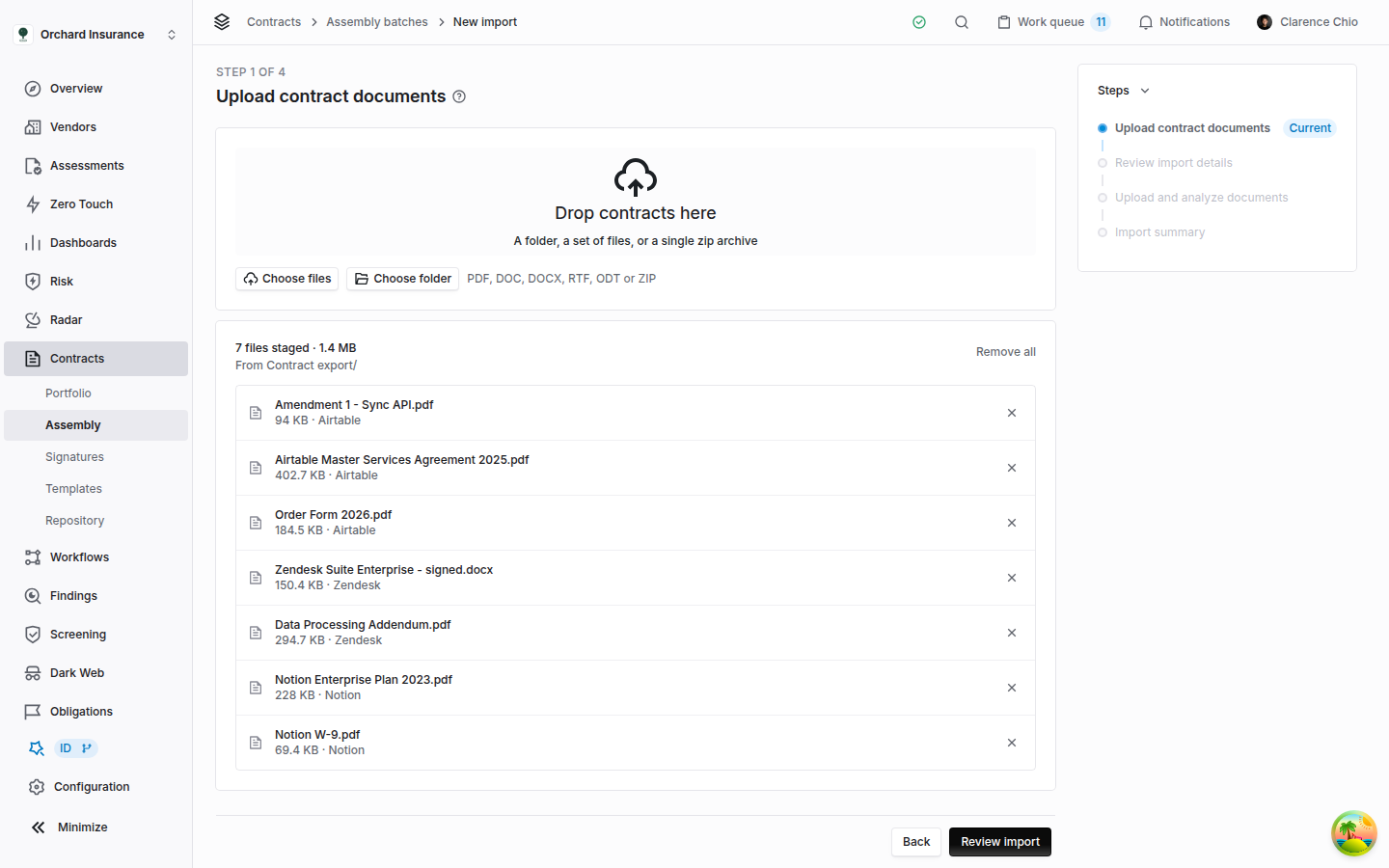Open the Signatures sub-item
The image size is (1389, 868).
95,457
